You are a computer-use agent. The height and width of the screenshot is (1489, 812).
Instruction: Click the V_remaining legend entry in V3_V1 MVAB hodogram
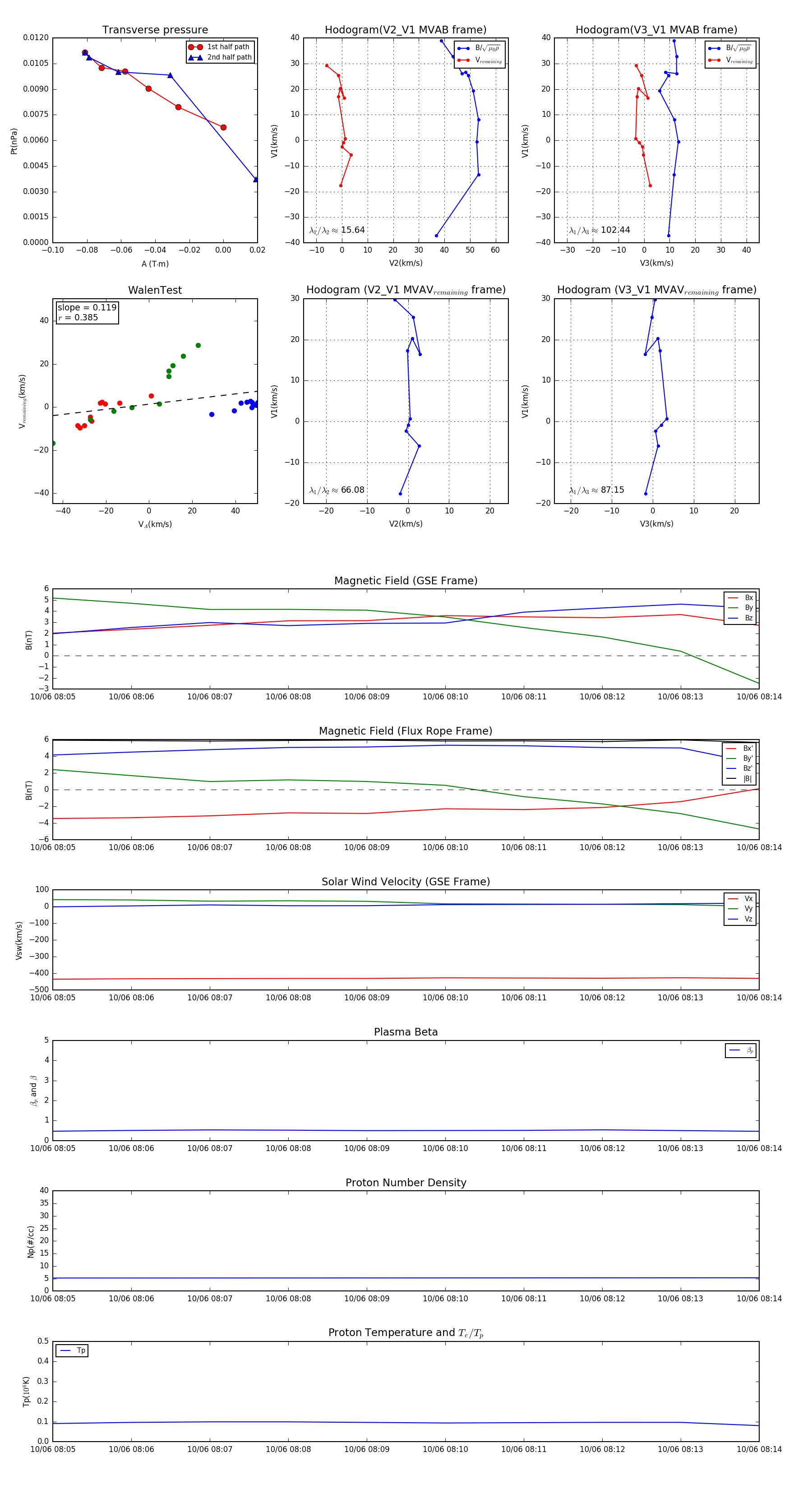tap(730, 60)
